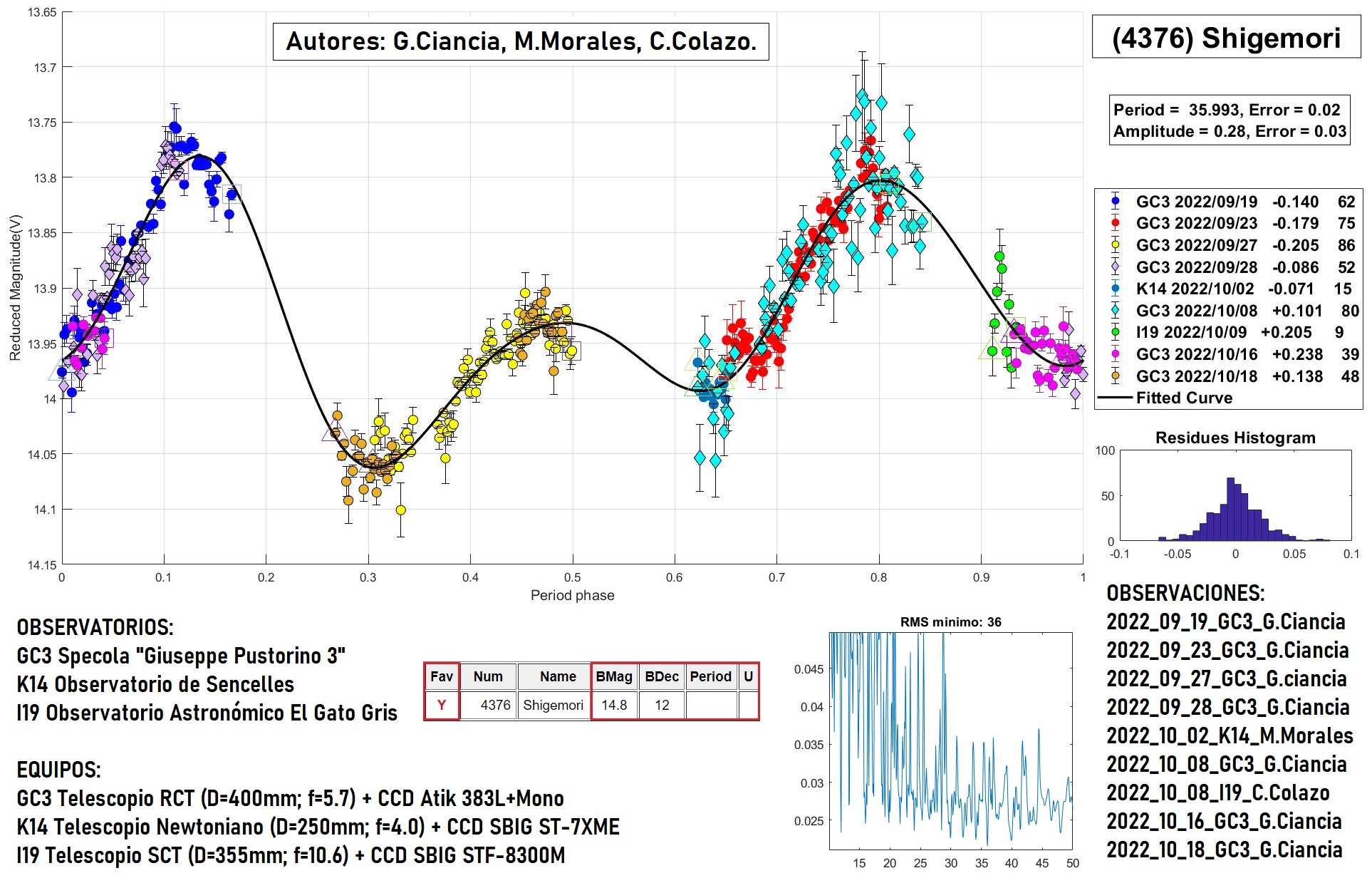This screenshot has width=1372, height=883.
Task: Click observation '2022_10_18_GC3_G.Ciancia'
Action: coord(1224,850)
